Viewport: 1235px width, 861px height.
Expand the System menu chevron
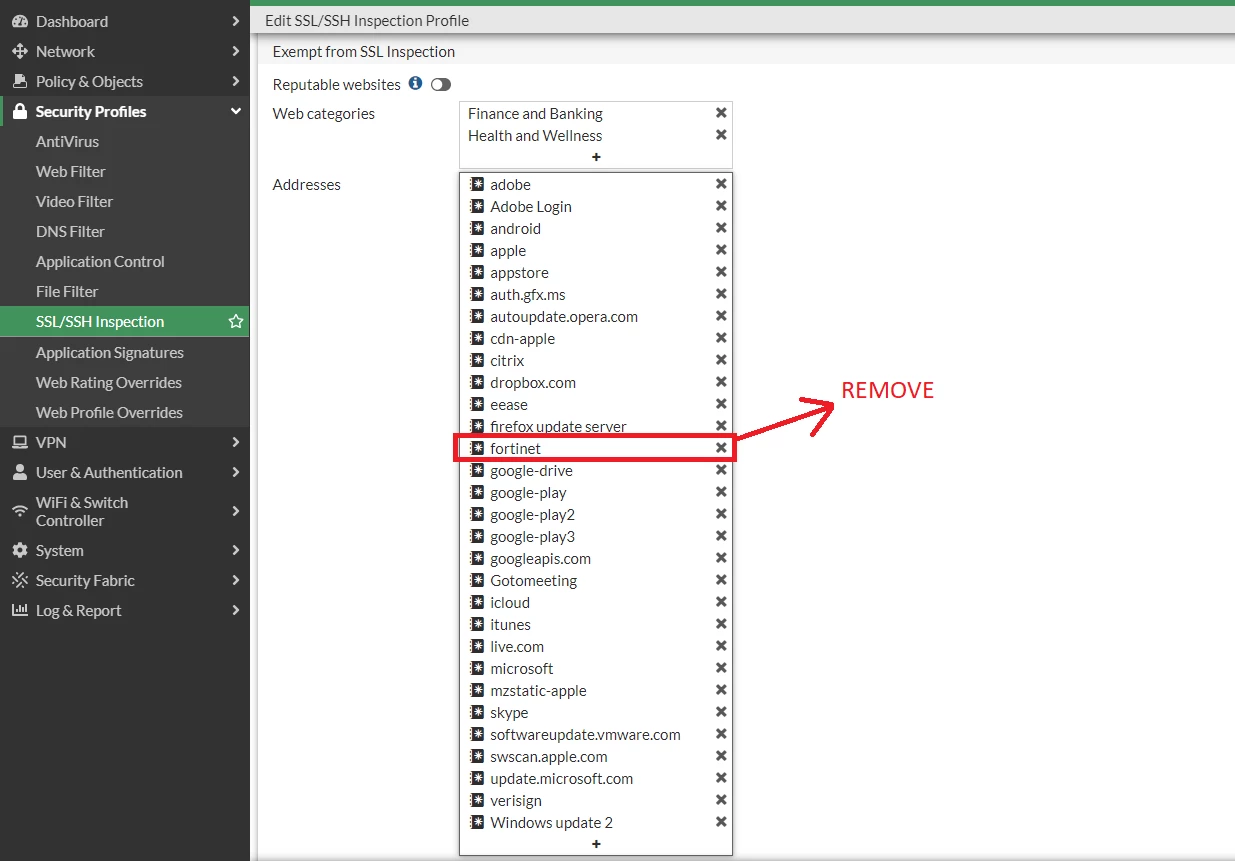(x=235, y=550)
